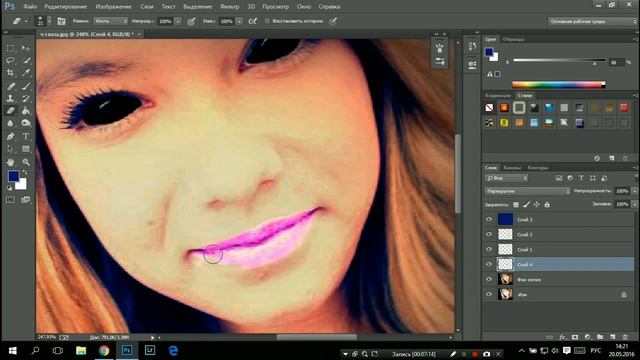
Task: Toggle lock transparent pixels
Action: (x=516, y=204)
